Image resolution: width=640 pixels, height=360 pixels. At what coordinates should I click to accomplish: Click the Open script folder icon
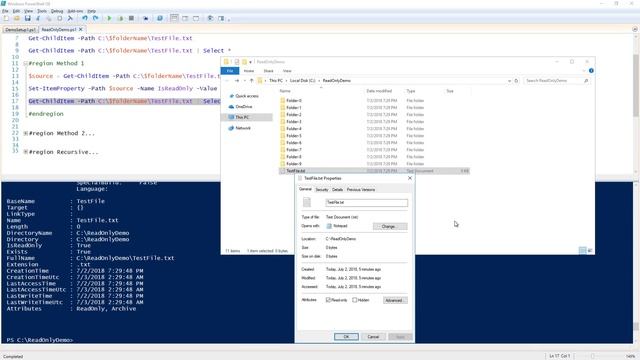(x=17, y=18)
